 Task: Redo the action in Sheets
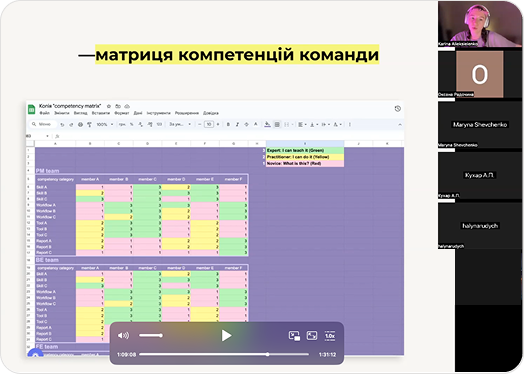71,124
